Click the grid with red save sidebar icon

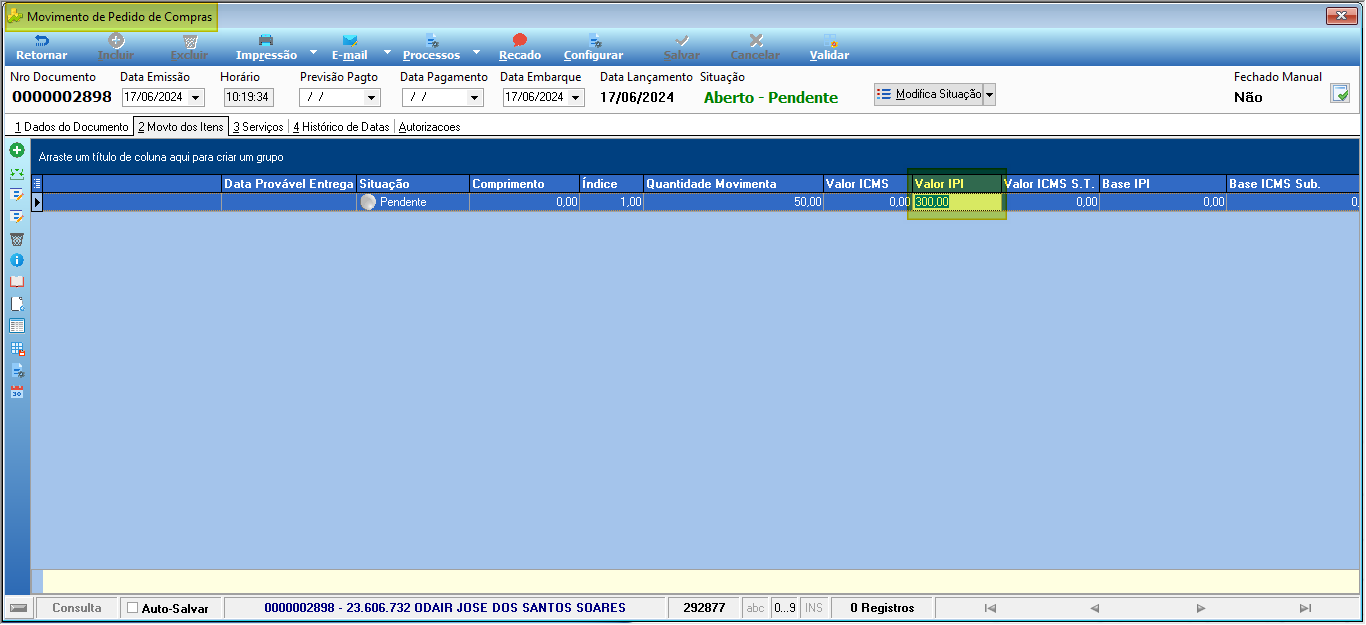tap(17, 348)
